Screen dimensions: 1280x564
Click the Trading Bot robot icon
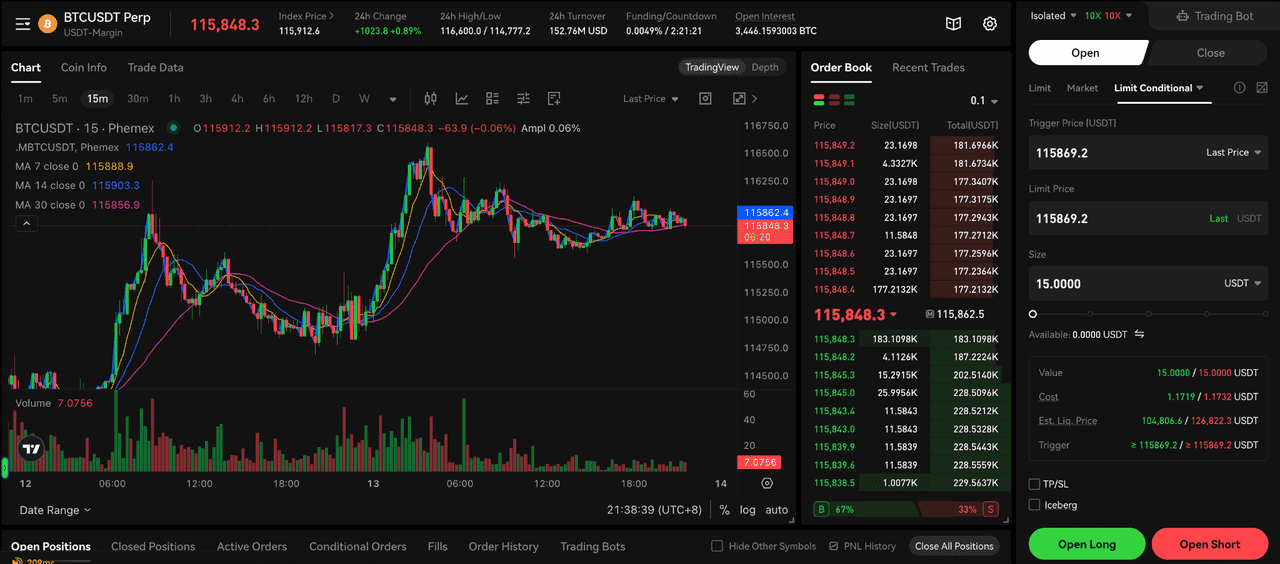pos(1183,16)
